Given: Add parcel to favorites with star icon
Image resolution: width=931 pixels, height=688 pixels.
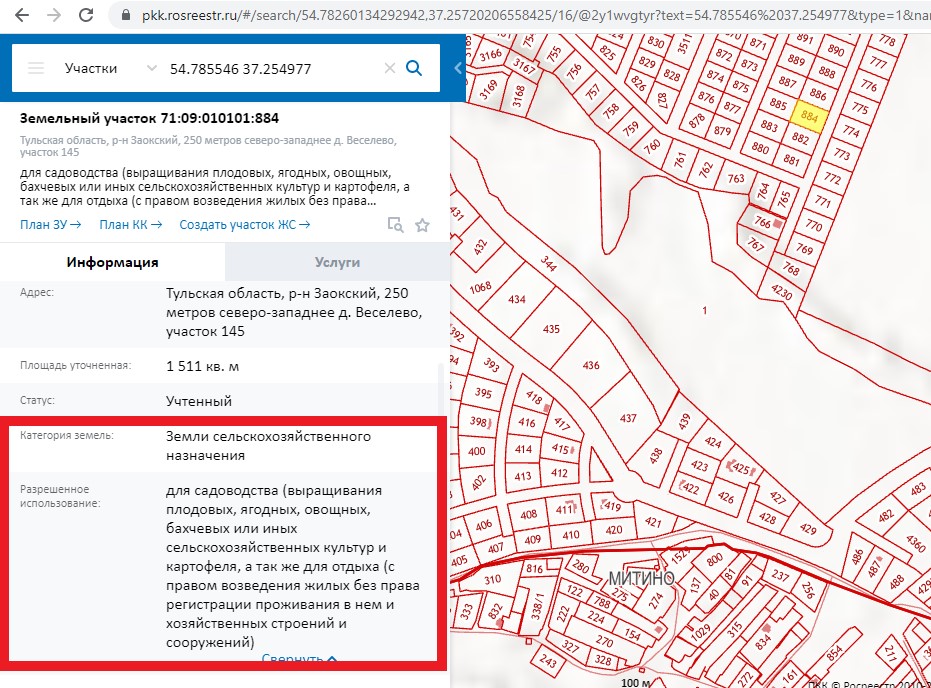Looking at the screenshot, I should [422, 225].
